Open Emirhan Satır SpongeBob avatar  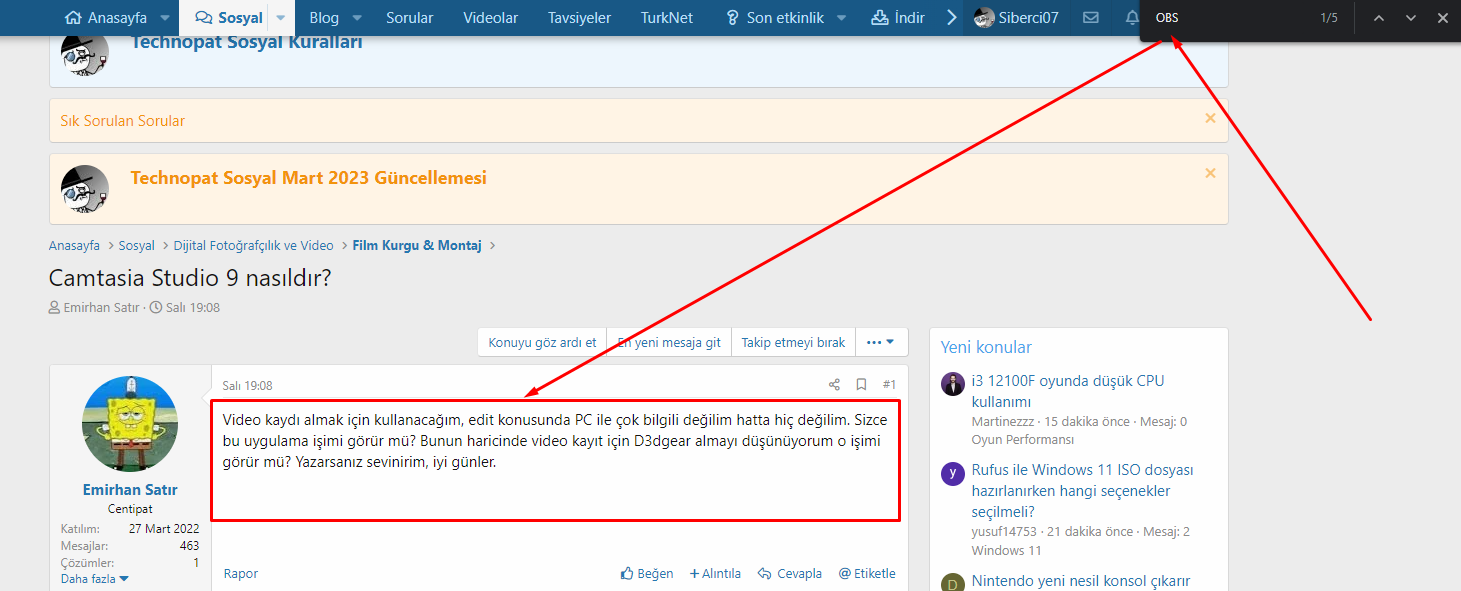(x=130, y=424)
